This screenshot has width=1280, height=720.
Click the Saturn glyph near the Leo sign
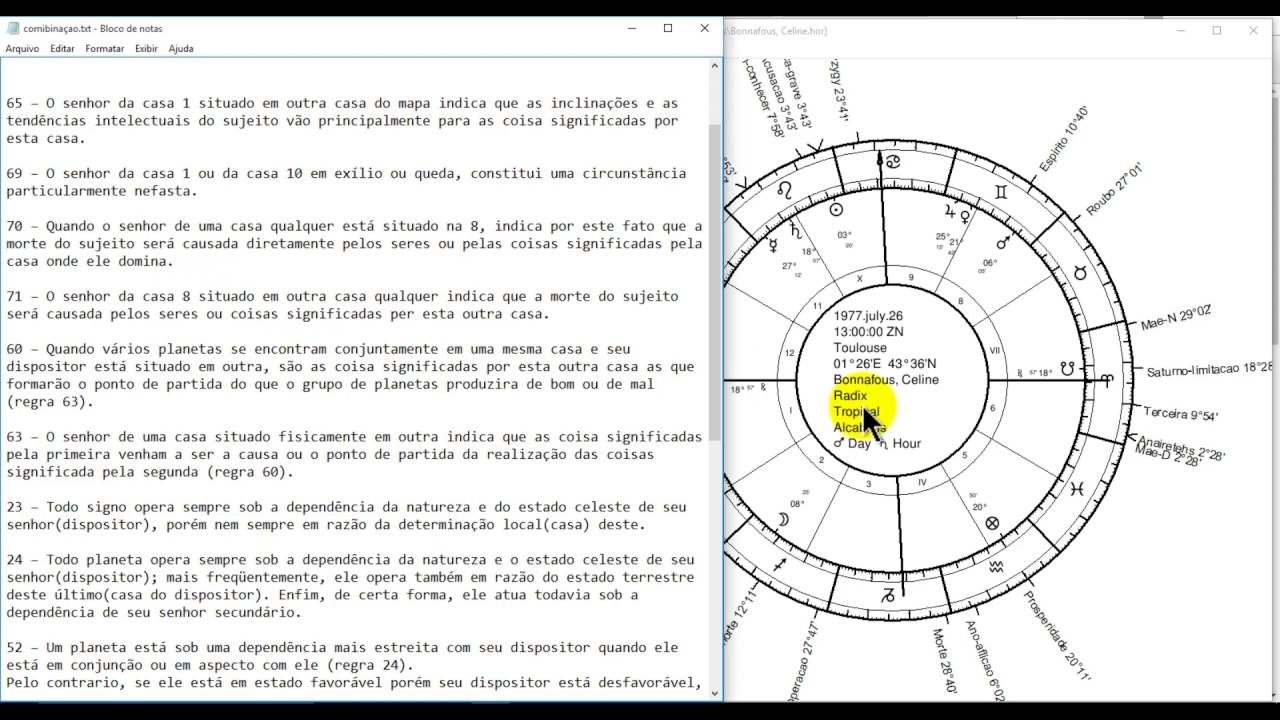coord(797,231)
